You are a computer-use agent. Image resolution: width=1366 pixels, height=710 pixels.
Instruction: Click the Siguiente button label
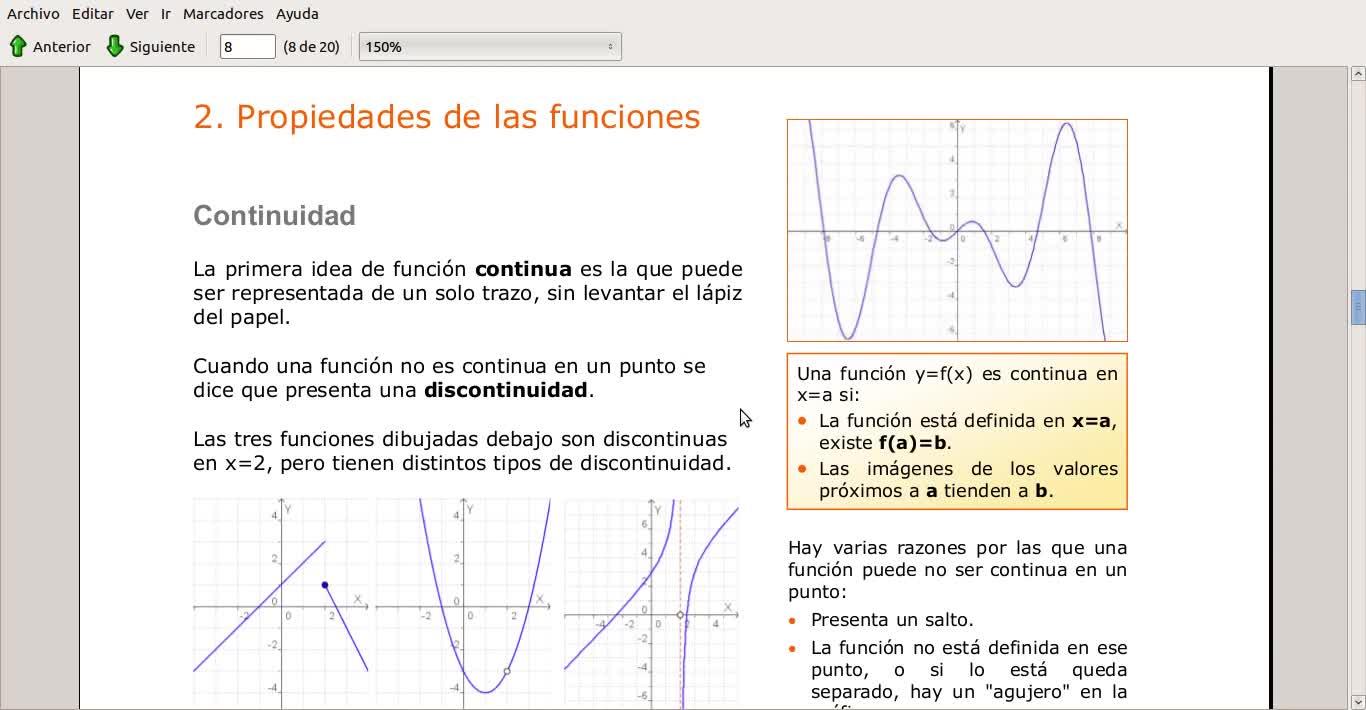pos(162,47)
